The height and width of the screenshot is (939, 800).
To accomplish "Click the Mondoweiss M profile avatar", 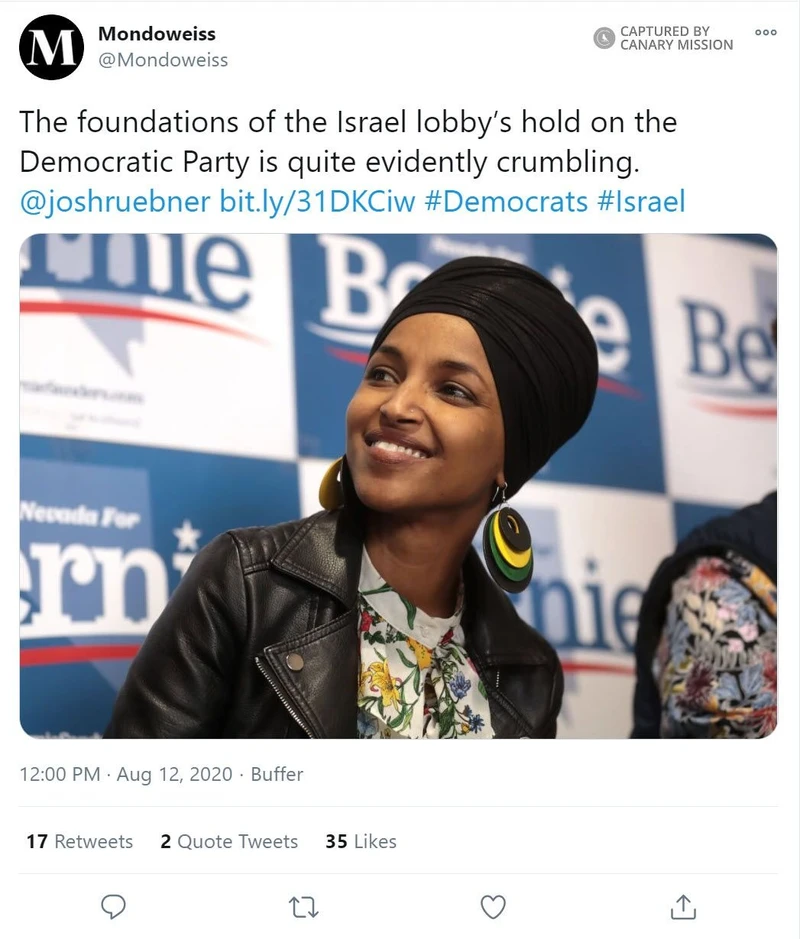I will tap(51, 47).
